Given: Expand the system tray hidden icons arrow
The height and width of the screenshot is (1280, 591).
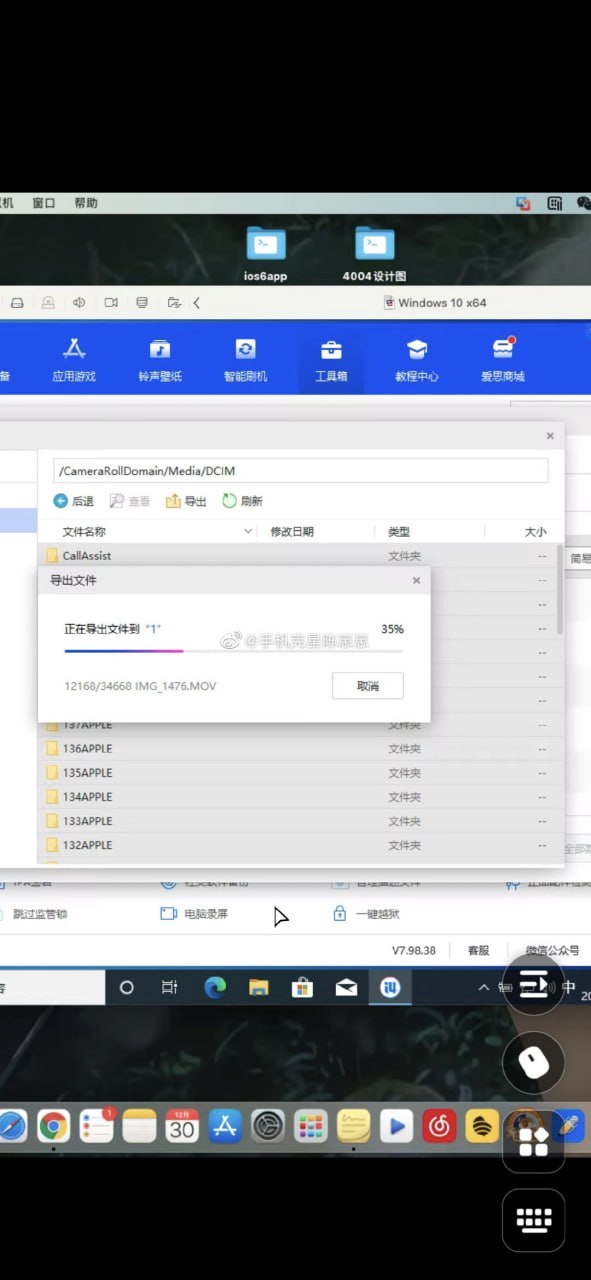Looking at the screenshot, I should click(484, 987).
